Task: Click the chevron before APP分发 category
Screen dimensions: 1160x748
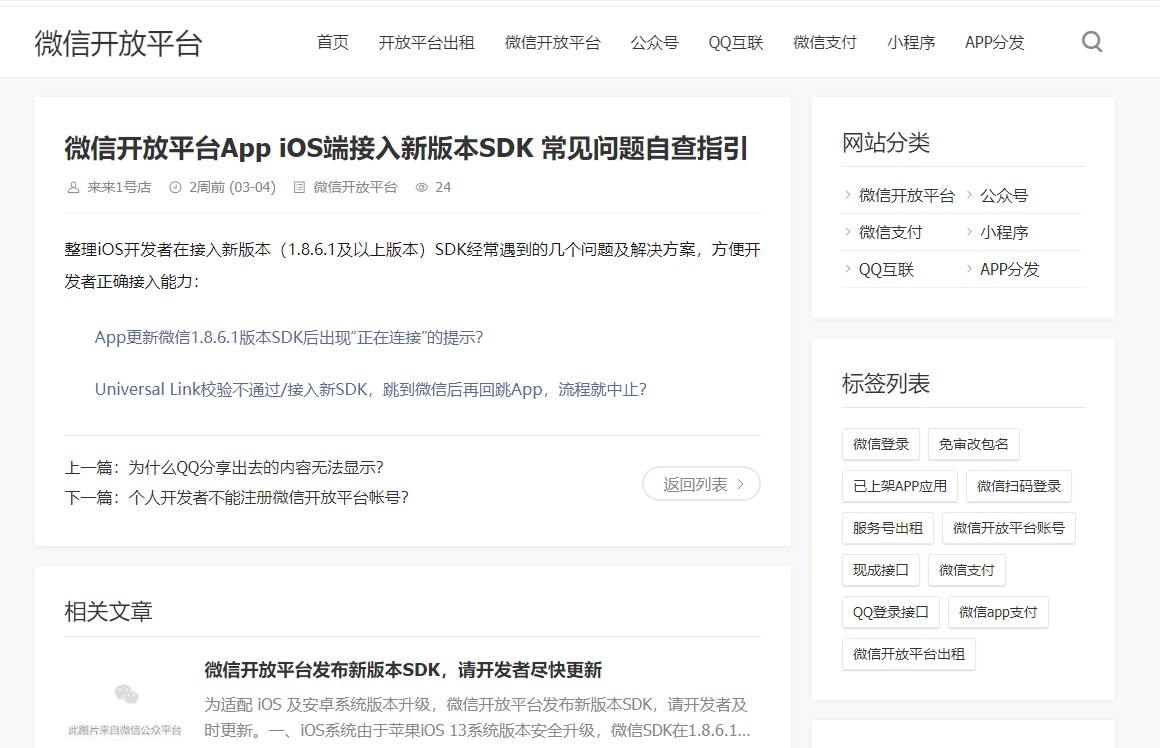Action: [969, 269]
